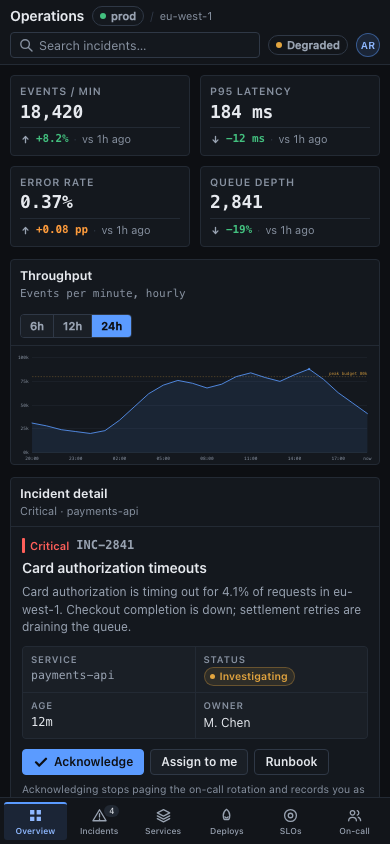Acknowledge the INC-2841 incident
Screen dimensions: 390x844
[83, 762]
